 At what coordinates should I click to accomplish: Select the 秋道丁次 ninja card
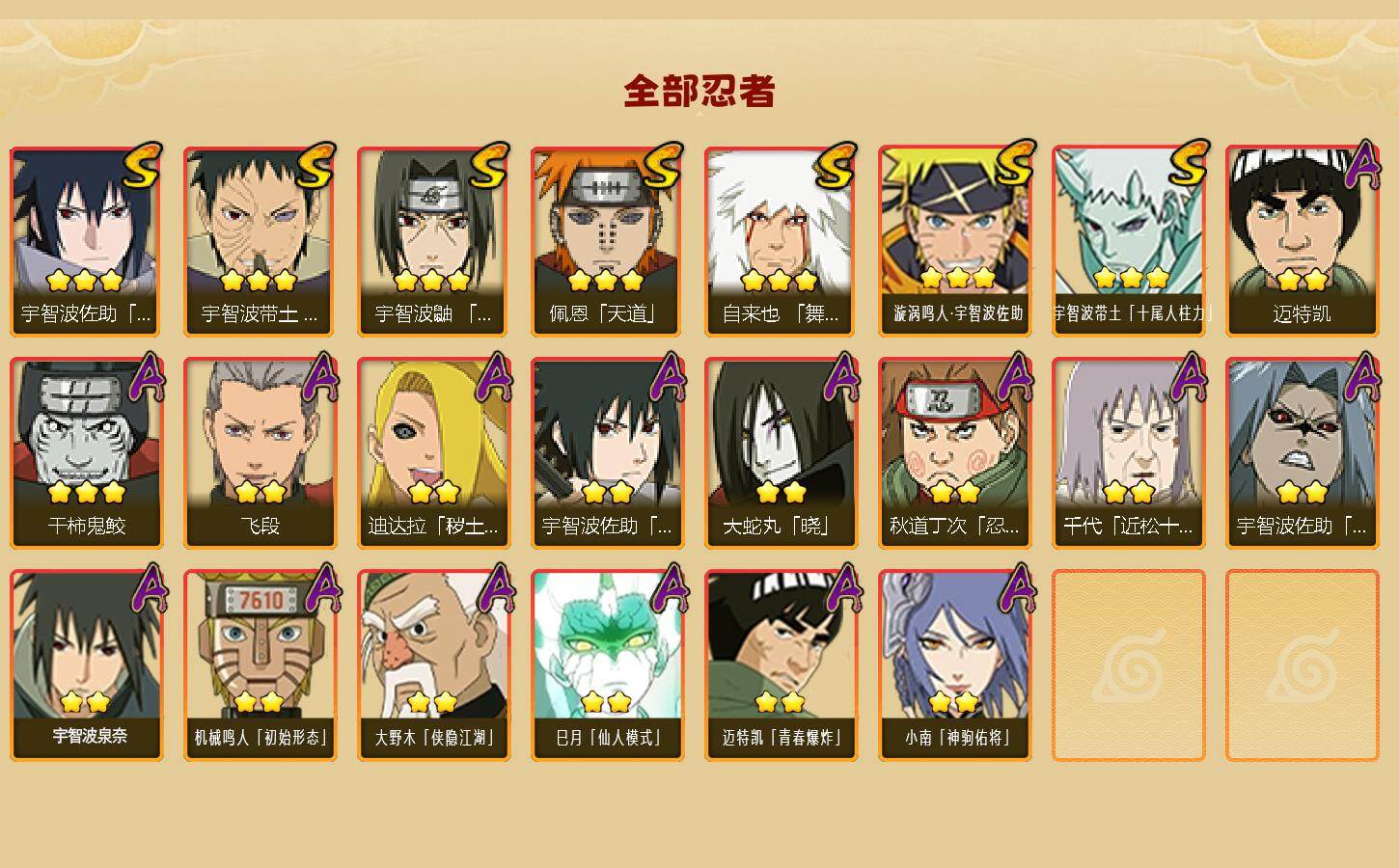tap(954, 453)
